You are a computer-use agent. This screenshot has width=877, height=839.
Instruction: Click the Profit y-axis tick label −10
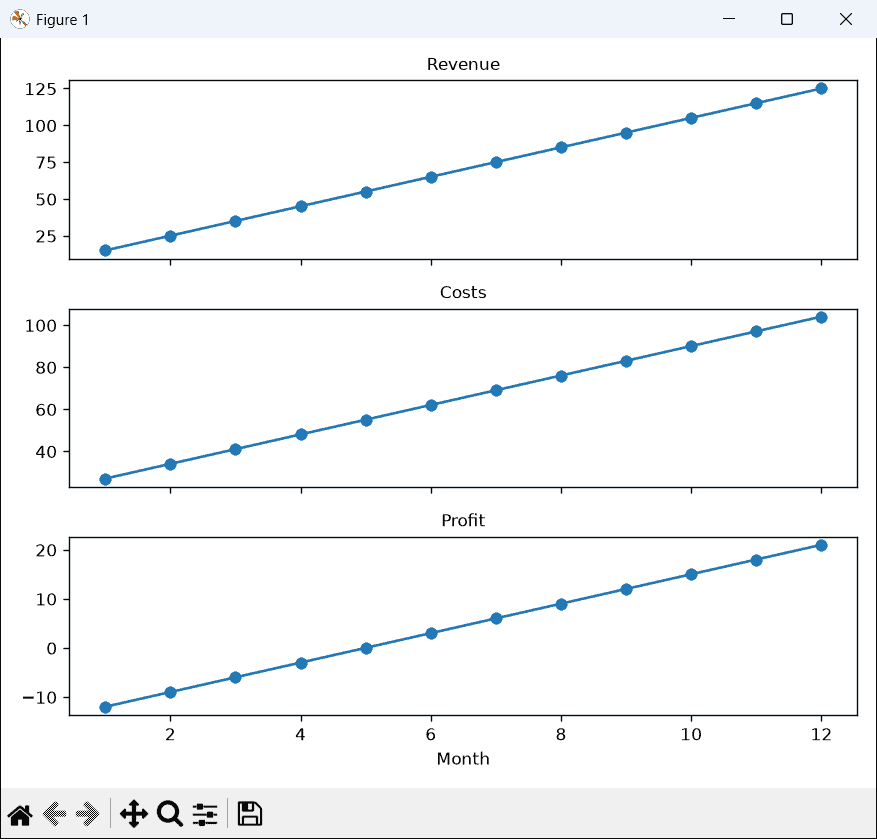(40, 698)
